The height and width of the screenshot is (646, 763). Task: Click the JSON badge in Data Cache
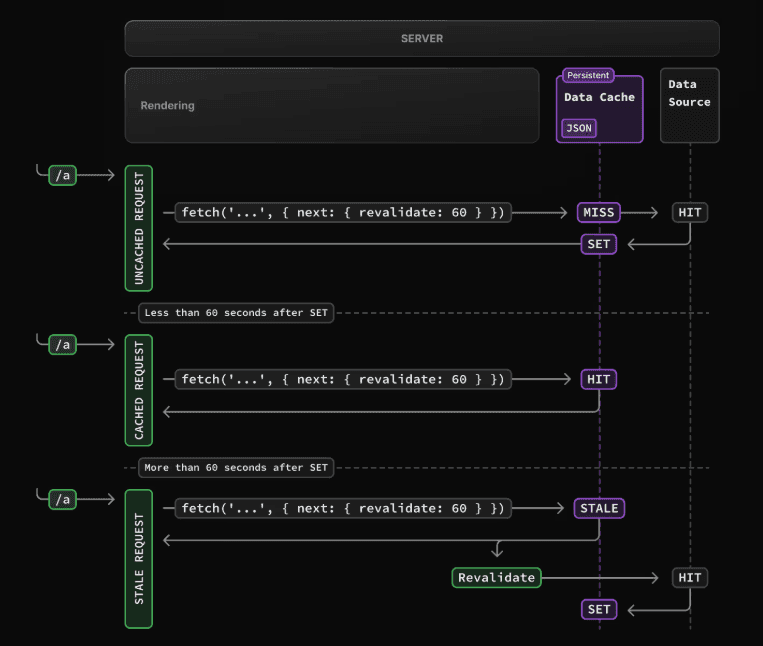pyautogui.click(x=579, y=128)
